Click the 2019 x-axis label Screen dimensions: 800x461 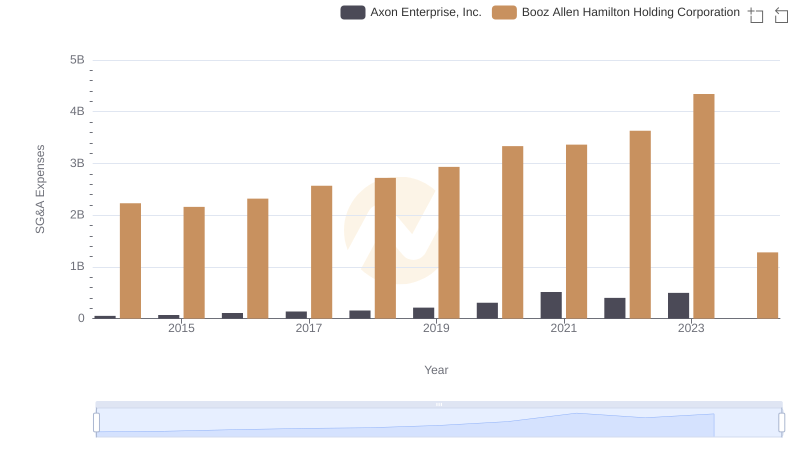click(x=436, y=328)
